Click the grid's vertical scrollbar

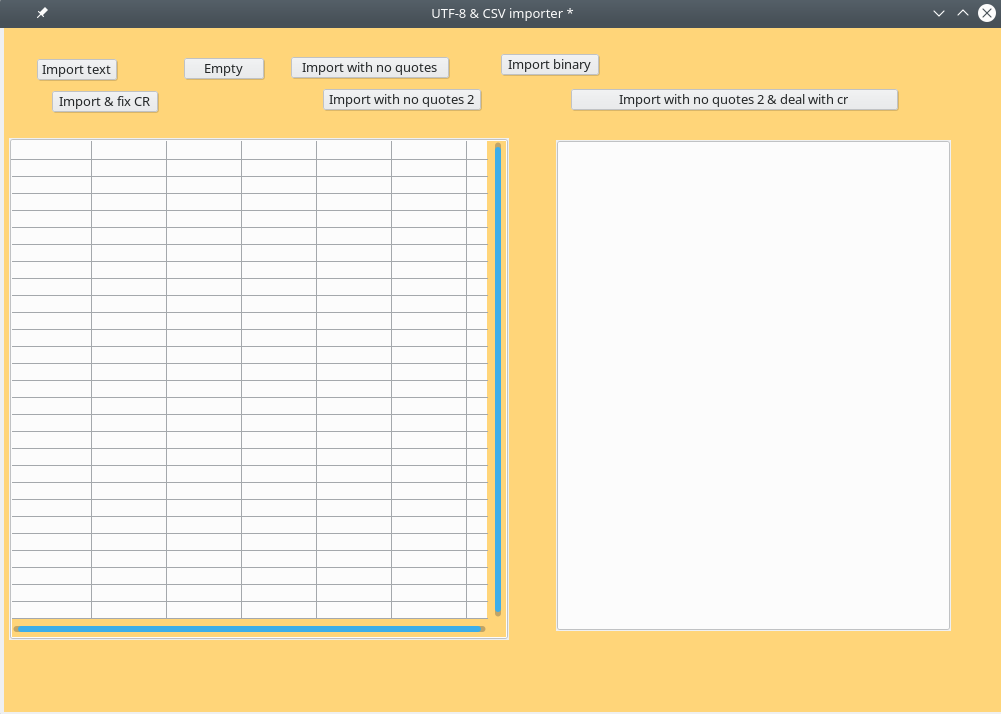(498, 380)
